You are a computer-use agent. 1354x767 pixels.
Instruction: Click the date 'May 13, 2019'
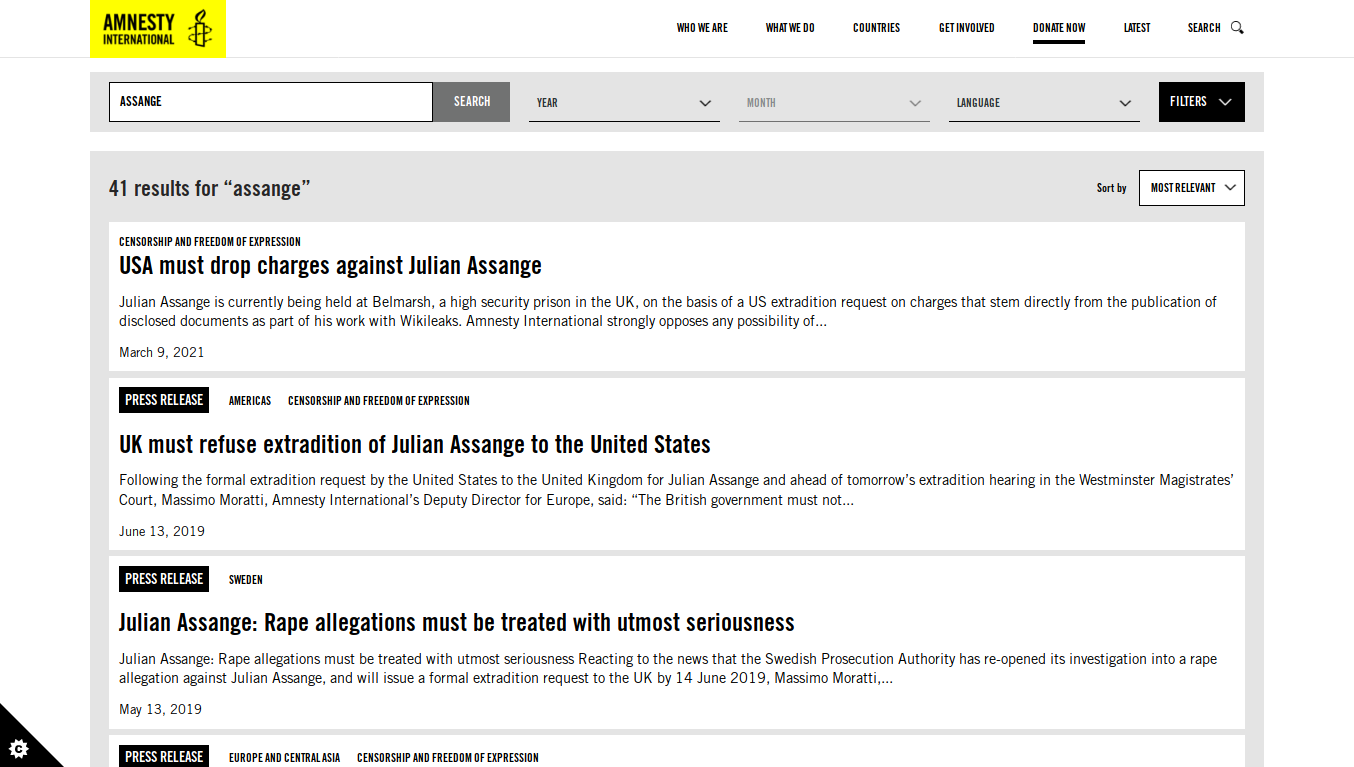pyautogui.click(x=160, y=709)
